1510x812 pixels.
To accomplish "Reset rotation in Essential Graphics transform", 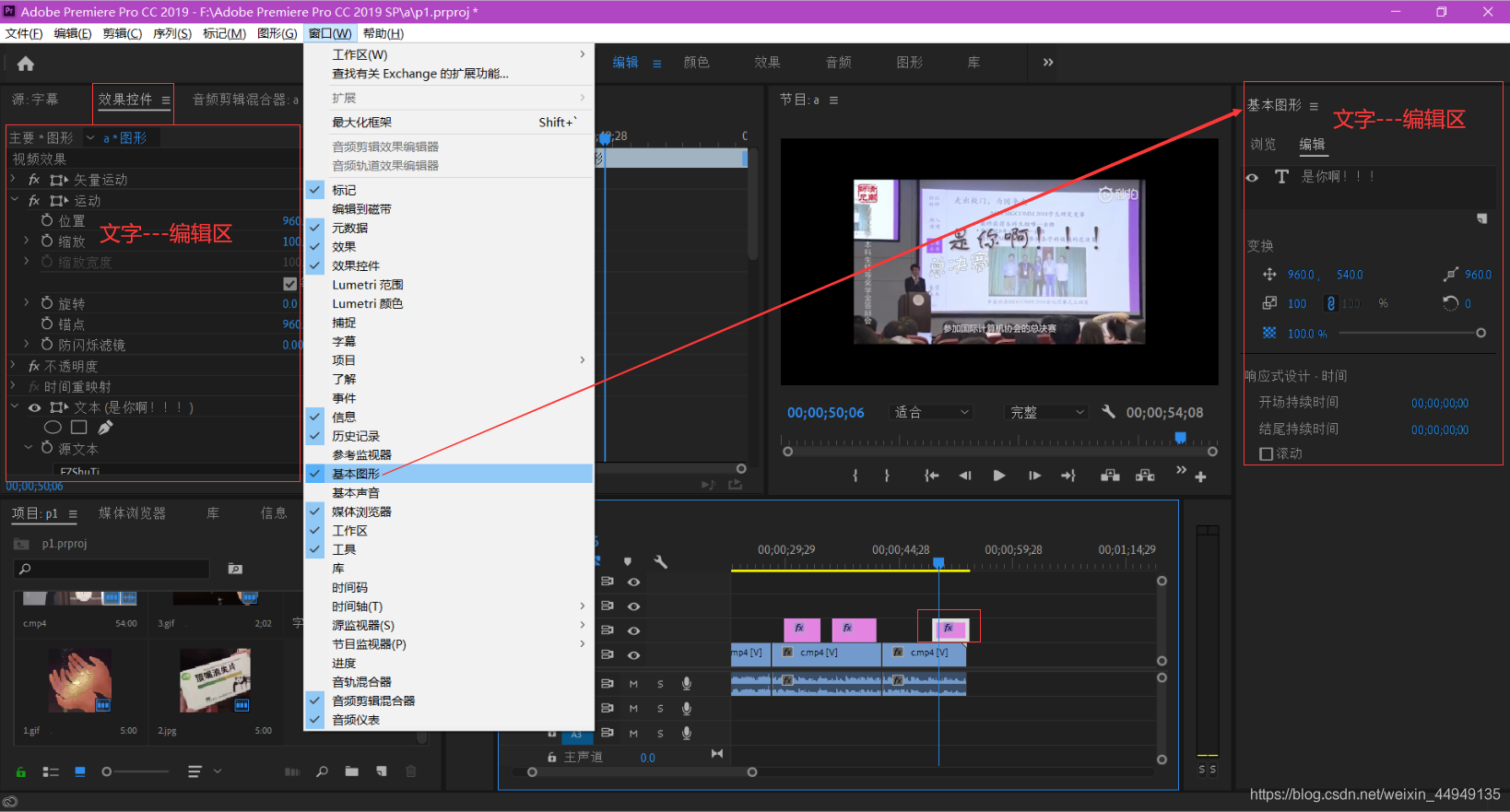I will pyautogui.click(x=1450, y=303).
